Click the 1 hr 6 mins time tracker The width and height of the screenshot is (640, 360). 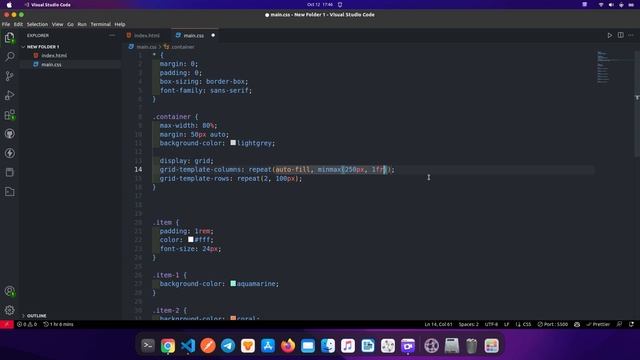coord(58,324)
